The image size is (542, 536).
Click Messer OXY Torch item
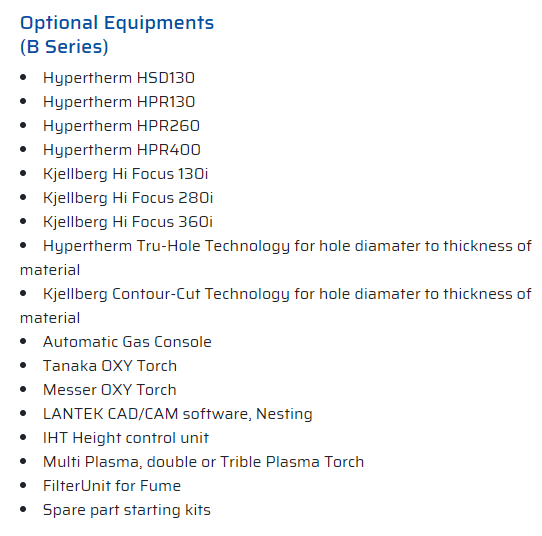[x=110, y=390]
